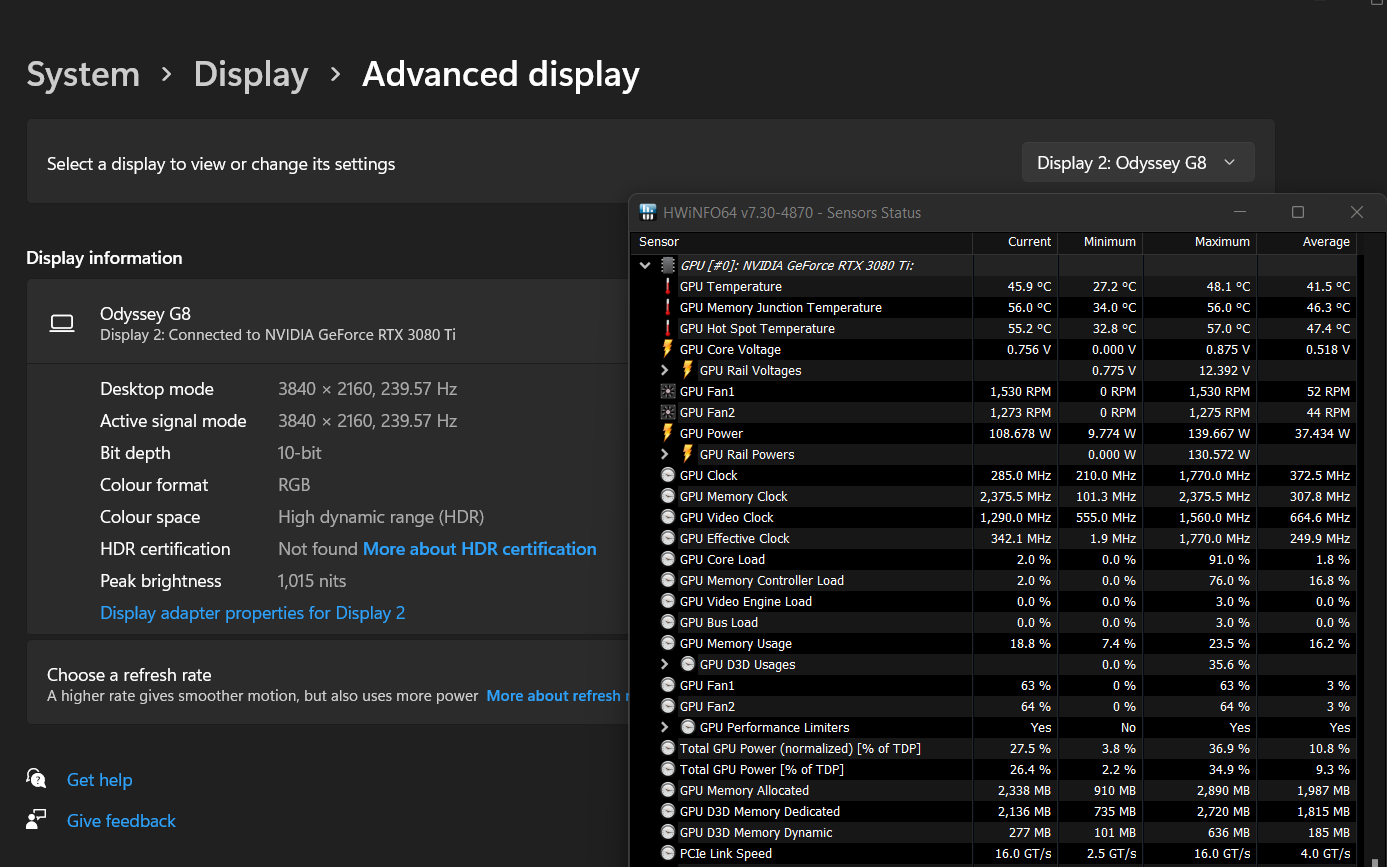Click the HWiNFO64 logo in the title bar
Image resolution: width=1387 pixels, height=867 pixels.
click(x=648, y=211)
